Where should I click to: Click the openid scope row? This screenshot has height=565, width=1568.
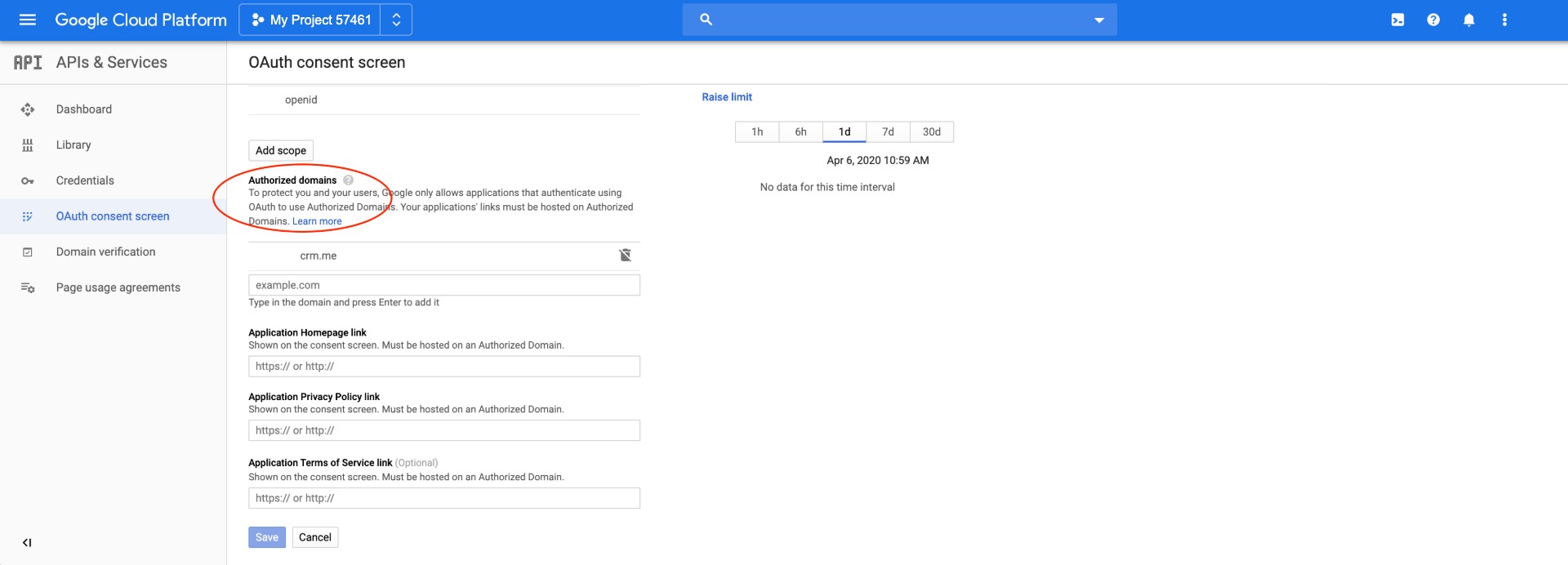click(x=444, y=100)
